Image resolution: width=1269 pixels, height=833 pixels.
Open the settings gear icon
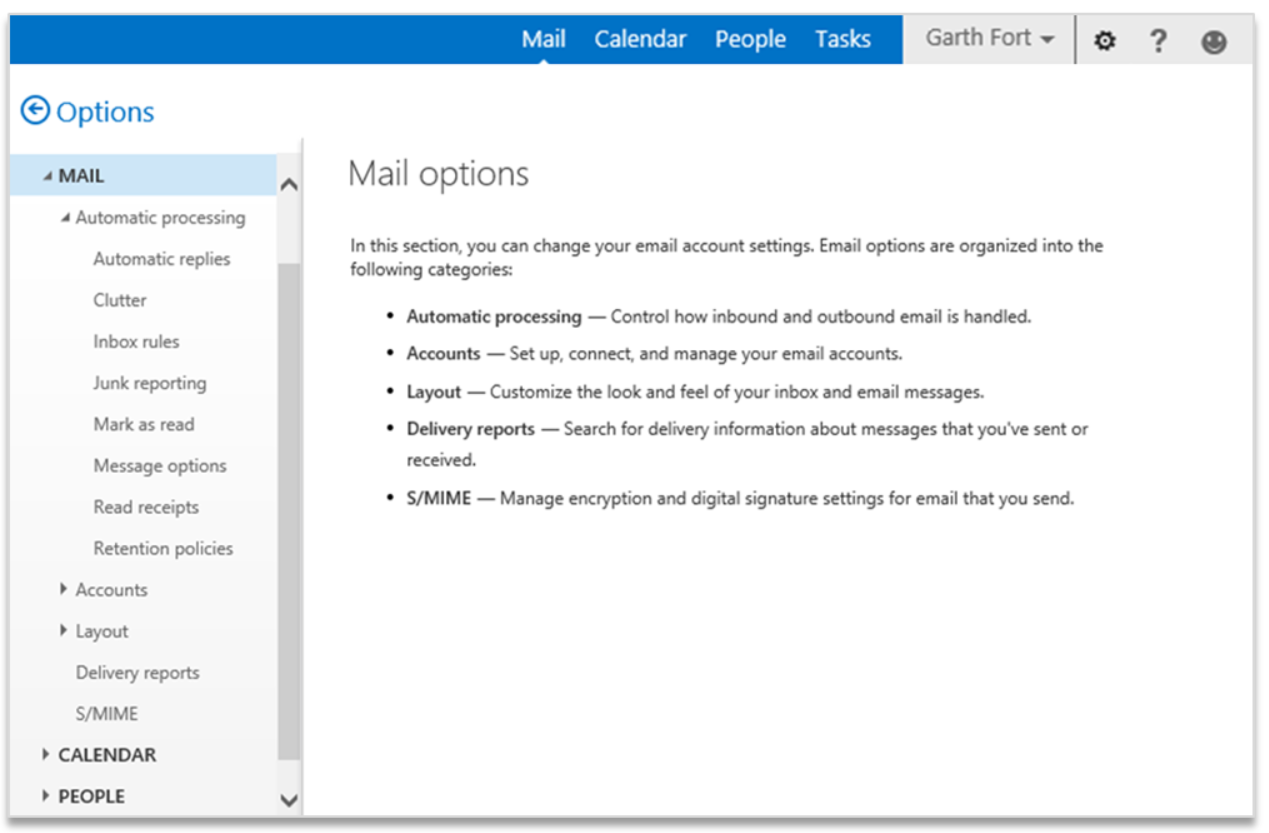pos(1104,41)
